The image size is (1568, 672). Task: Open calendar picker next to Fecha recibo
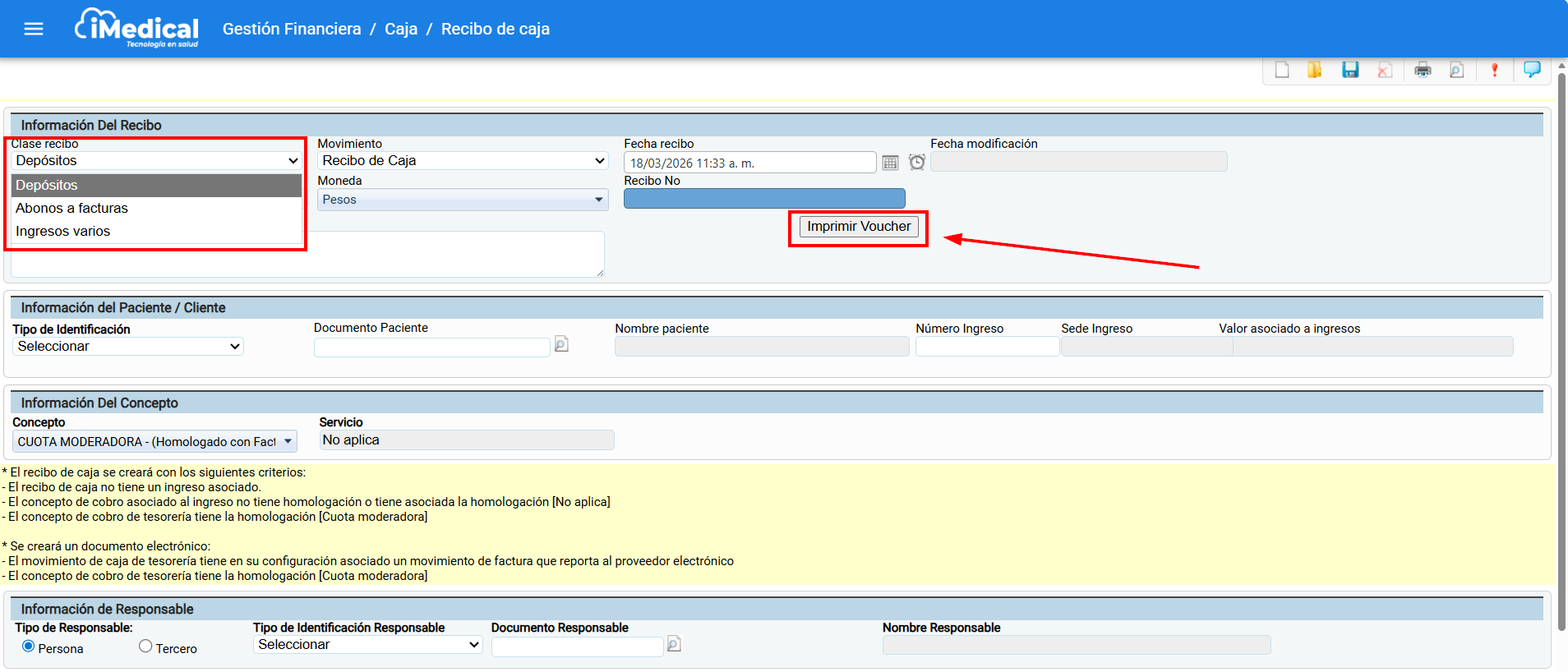click(x=890, y=163)
